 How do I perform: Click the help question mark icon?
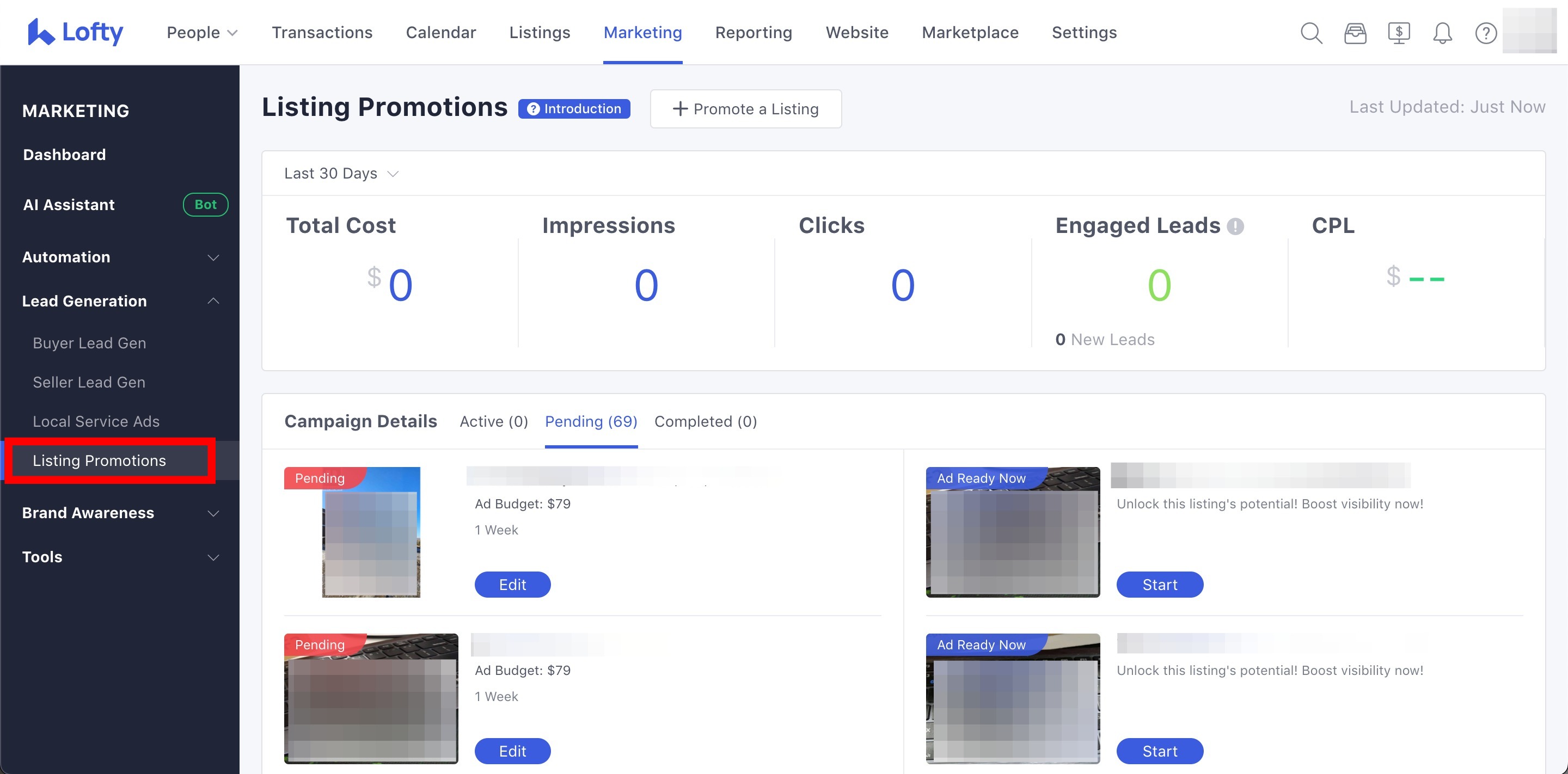1485,33
